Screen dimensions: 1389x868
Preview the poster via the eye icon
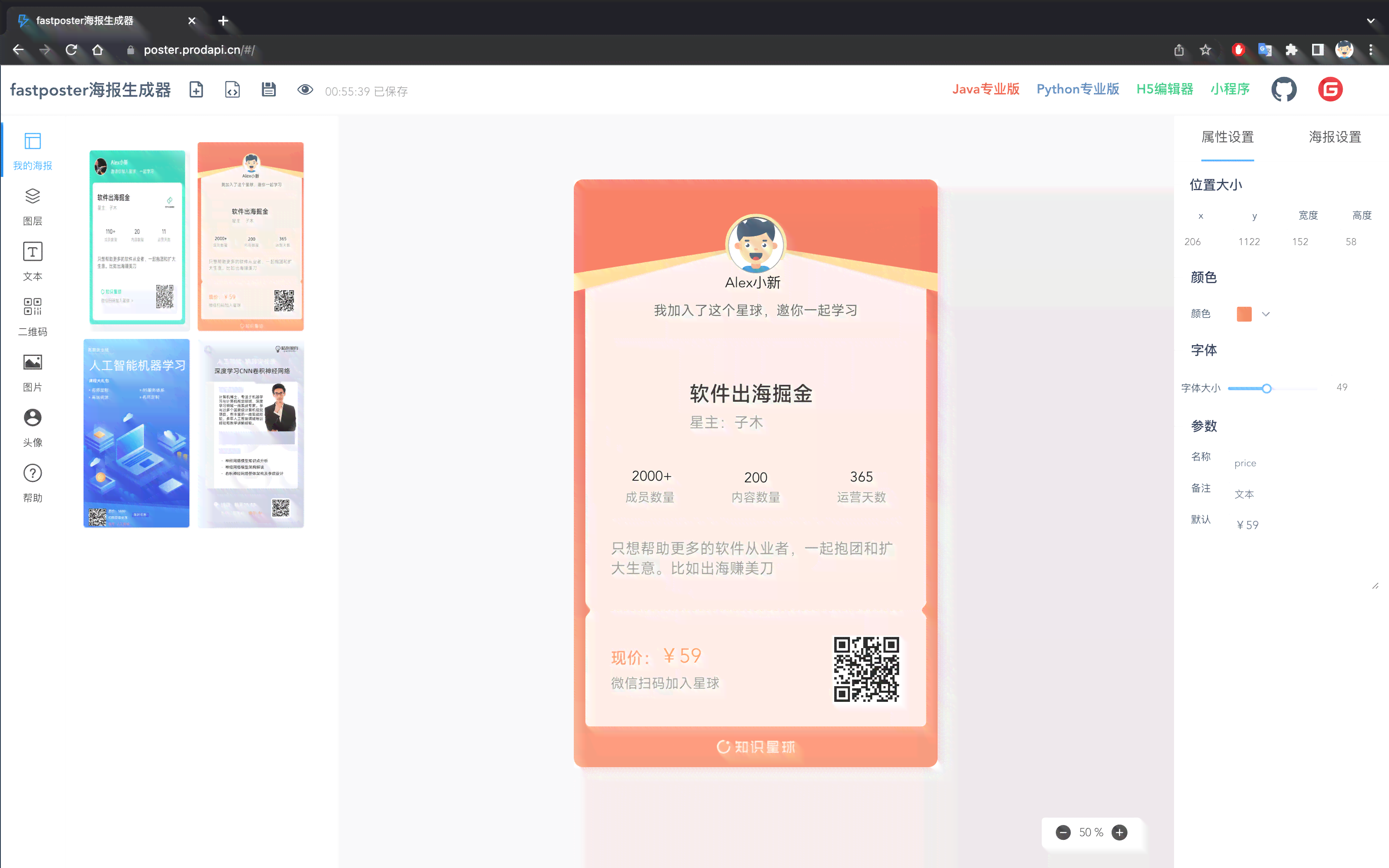(305, 90)
